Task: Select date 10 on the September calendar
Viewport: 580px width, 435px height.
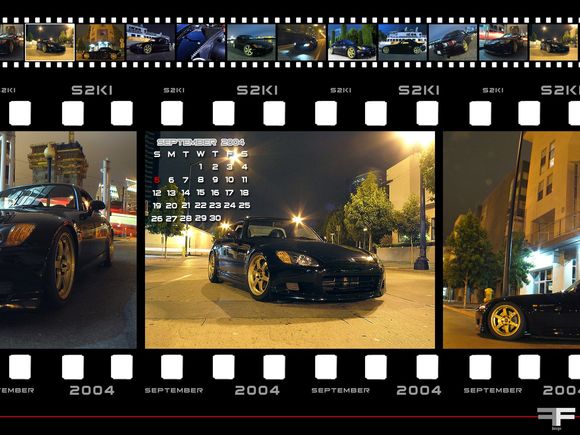Action: click(x=230, y=180)
